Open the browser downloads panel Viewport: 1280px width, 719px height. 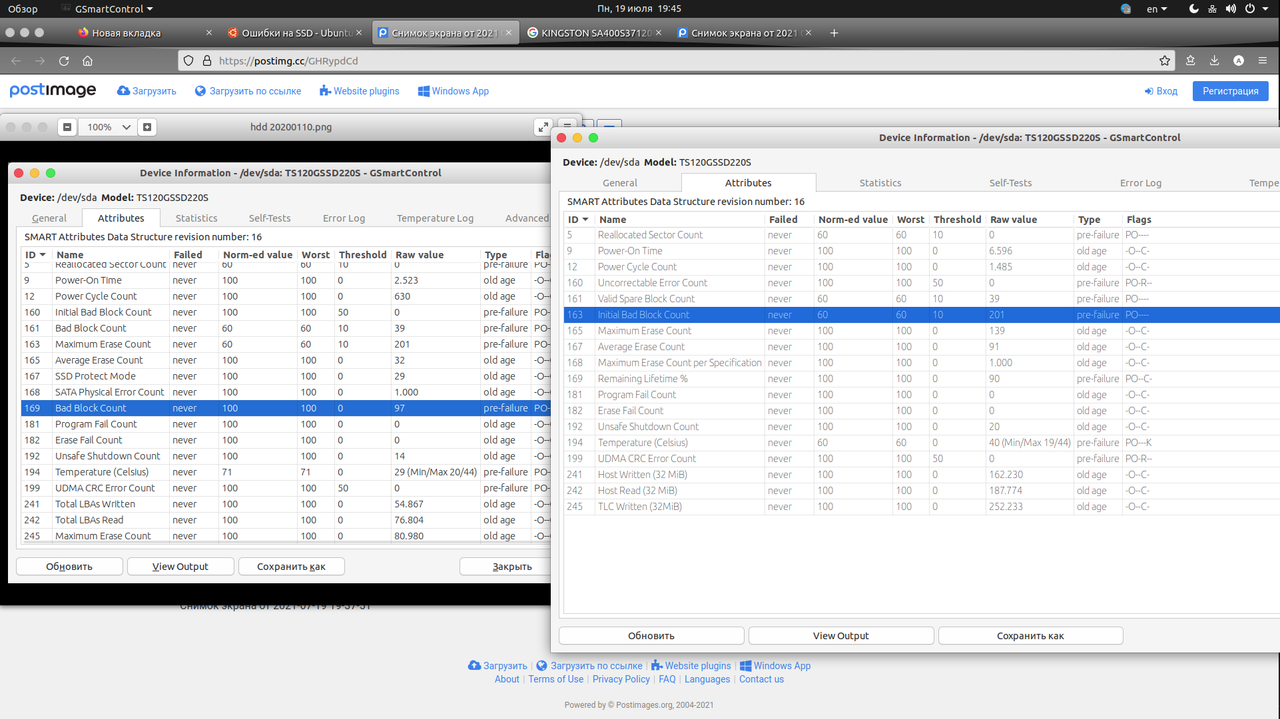pos(1215,61)
